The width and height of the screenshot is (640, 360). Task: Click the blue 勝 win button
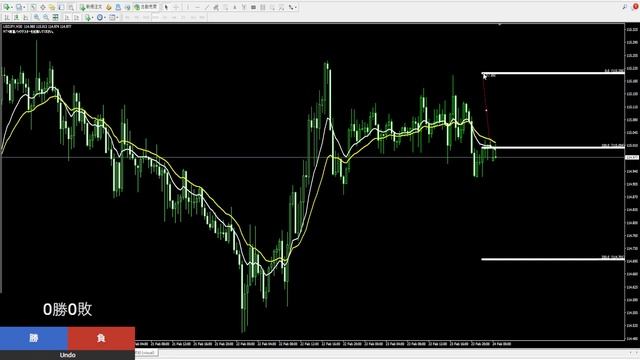point(34,338)
